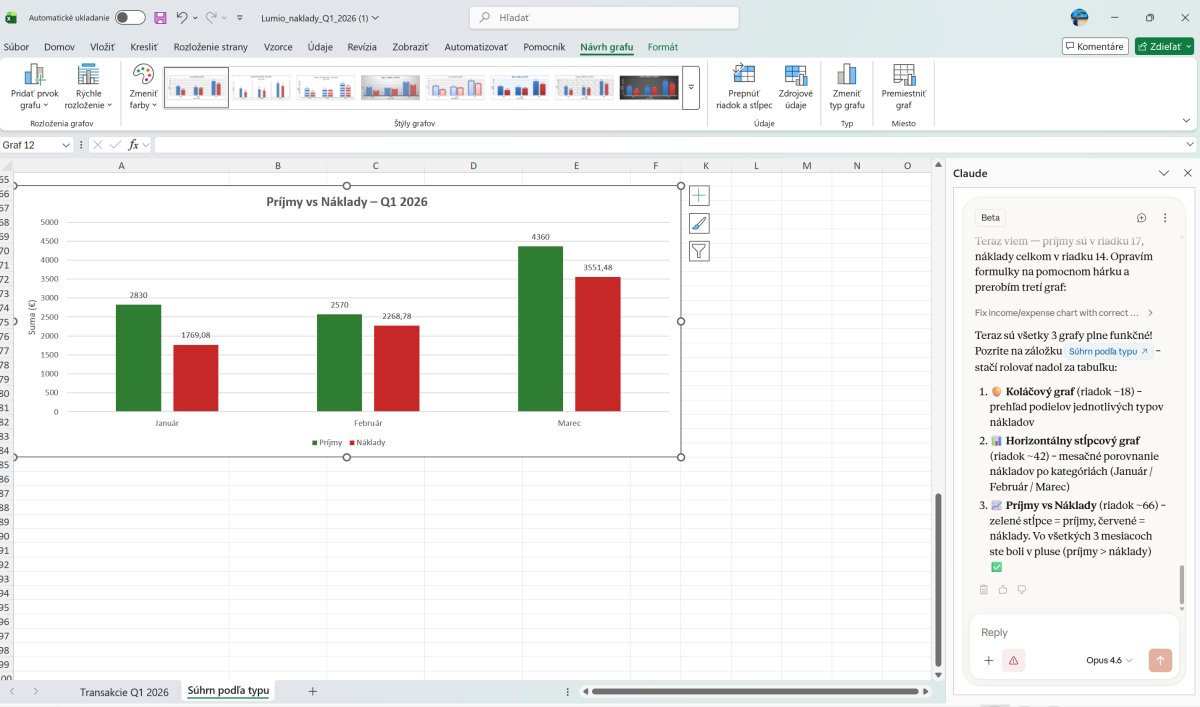Screen dimensions: 1200x707
Task: Click Zmeniť typ grafu icon
Action: coord(847,75)
